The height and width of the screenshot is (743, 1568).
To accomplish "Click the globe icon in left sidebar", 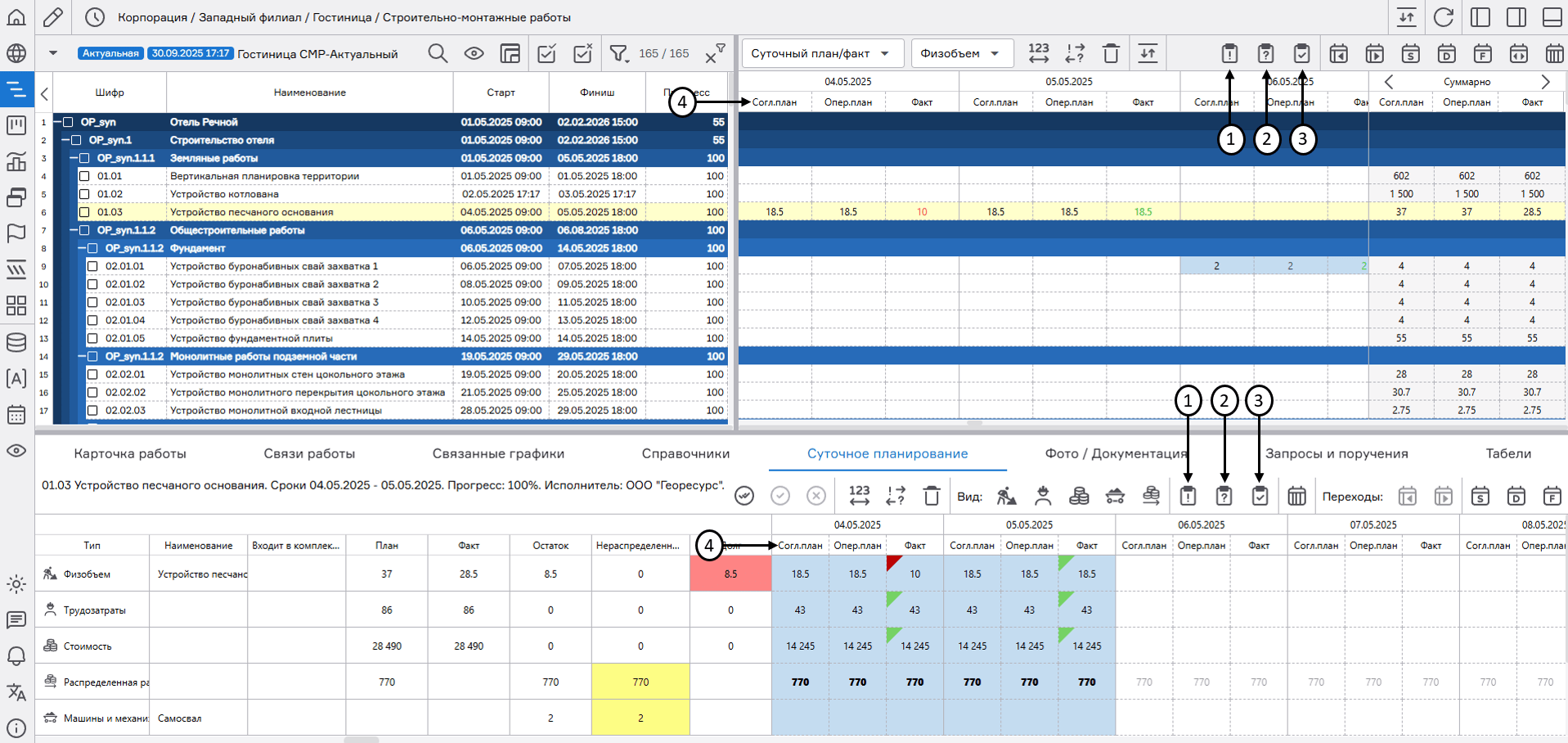I will (16, 54).
